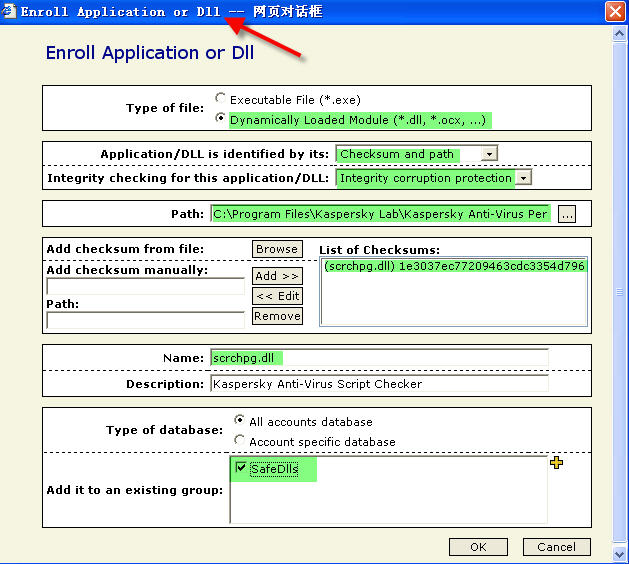Click the Internet Explorer page icon in title bar
Viewport: 629px width, 564px height.
(9, 11)
